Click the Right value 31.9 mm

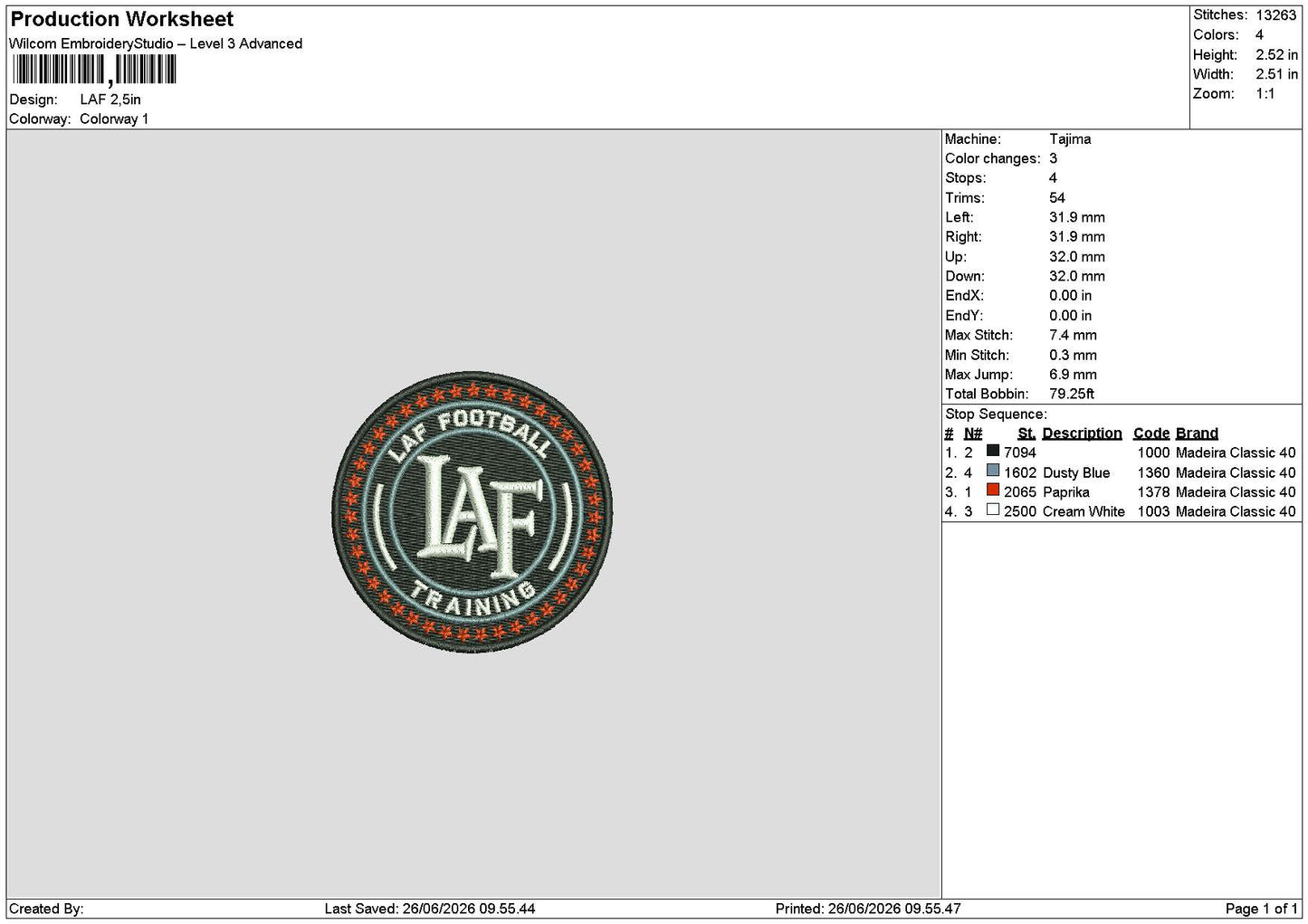click(x=1077, y=237)
